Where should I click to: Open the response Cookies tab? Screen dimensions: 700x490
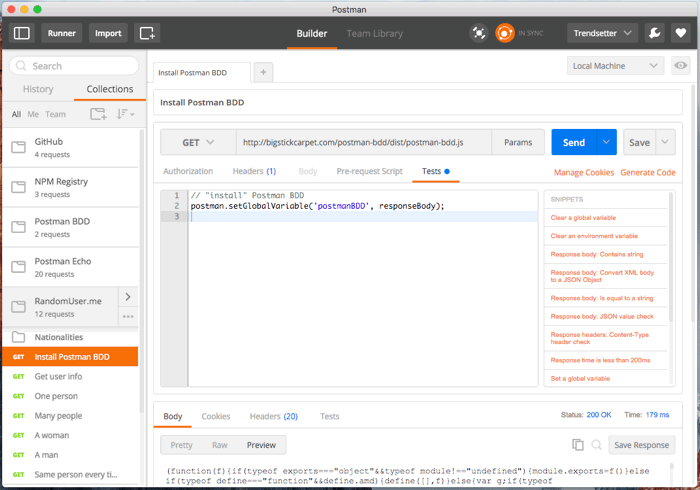click(216, 416)
